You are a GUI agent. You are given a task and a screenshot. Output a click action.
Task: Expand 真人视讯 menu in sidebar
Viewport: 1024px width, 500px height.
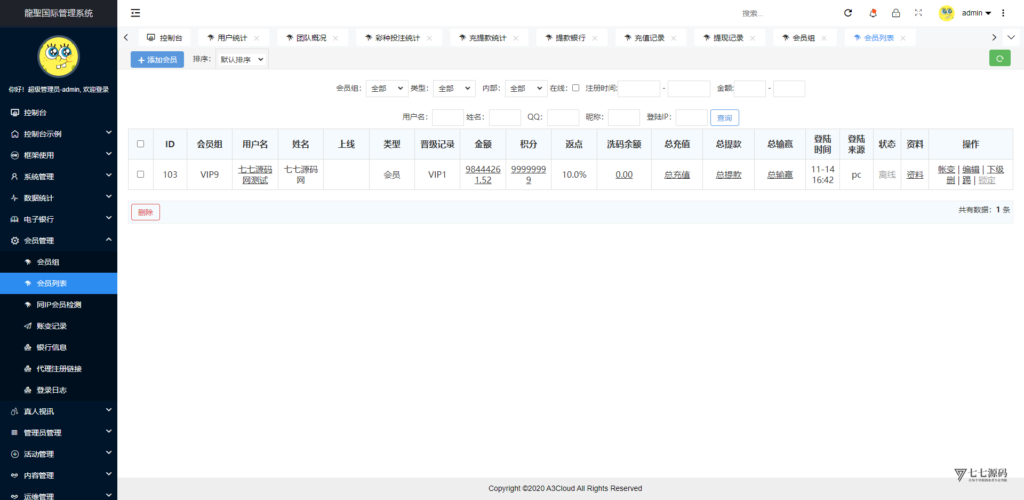[59, 411]
